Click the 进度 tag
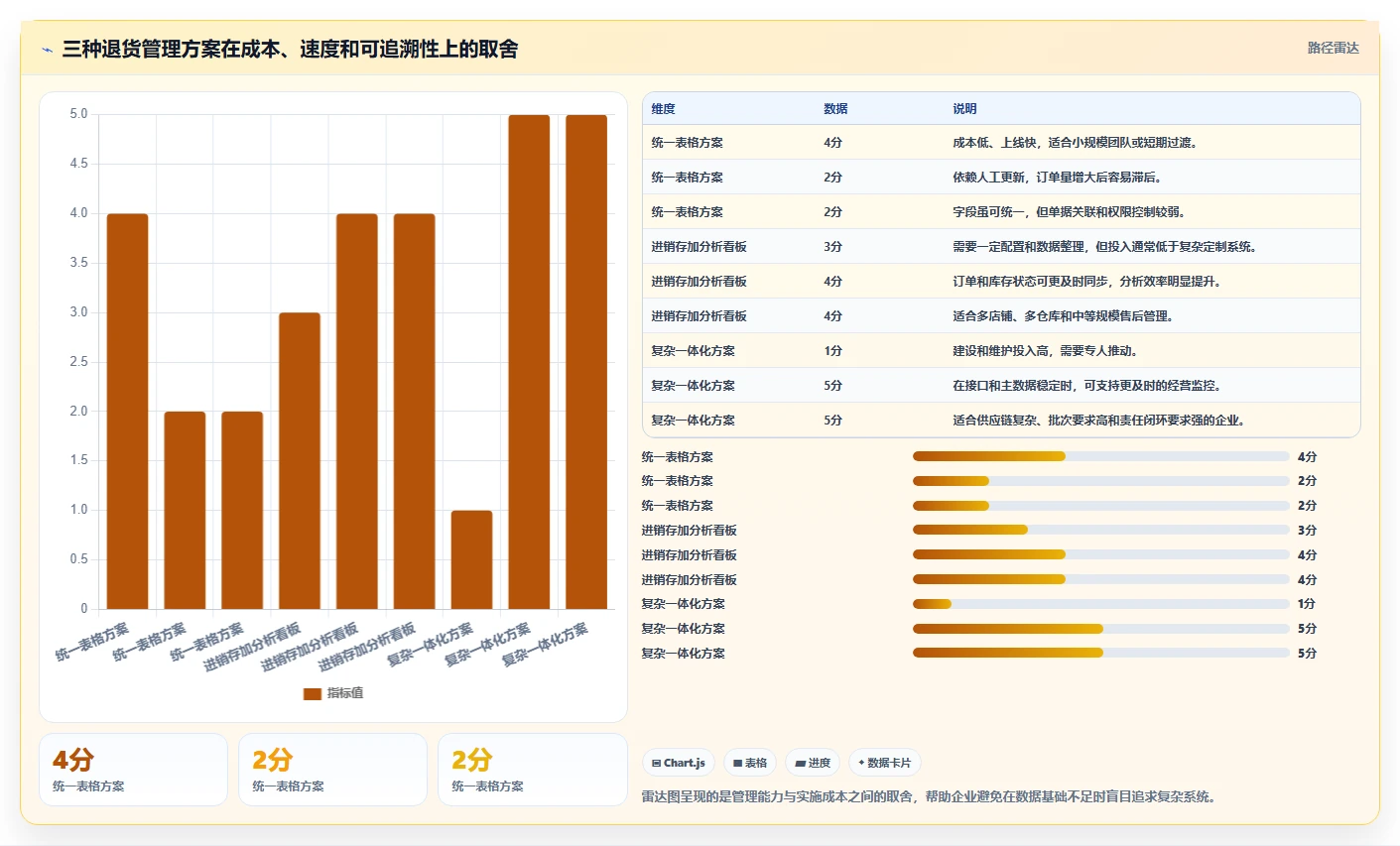This screenshot has width=1400, height=846. (x=813, y=763)
